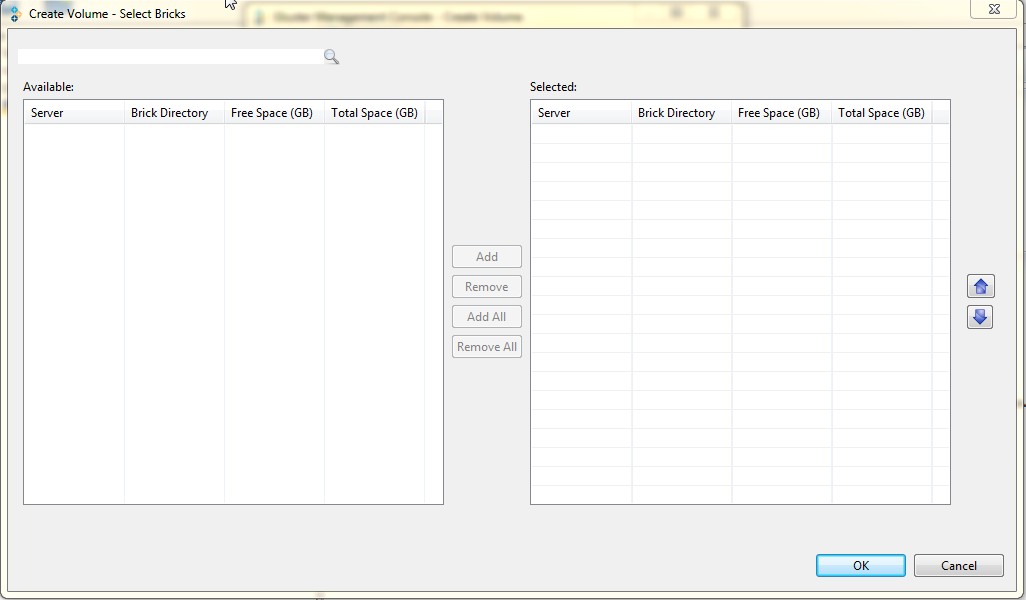Click the Add All button
Image resolution: width=1026 pixels, height=600 pixels.
(x=487, y=317)
